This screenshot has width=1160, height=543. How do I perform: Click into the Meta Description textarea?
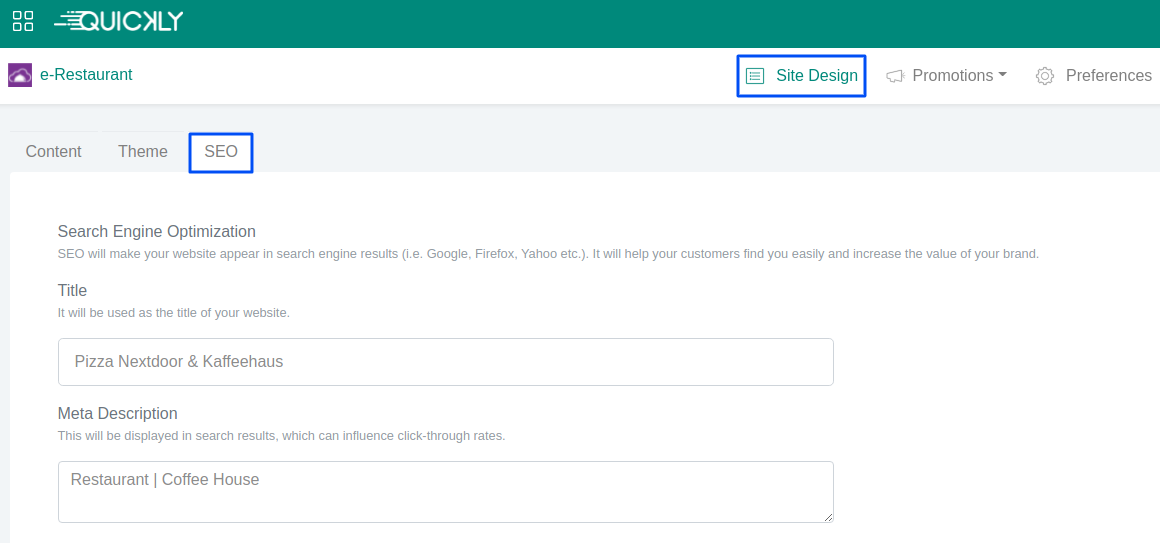tap(445, 491)
